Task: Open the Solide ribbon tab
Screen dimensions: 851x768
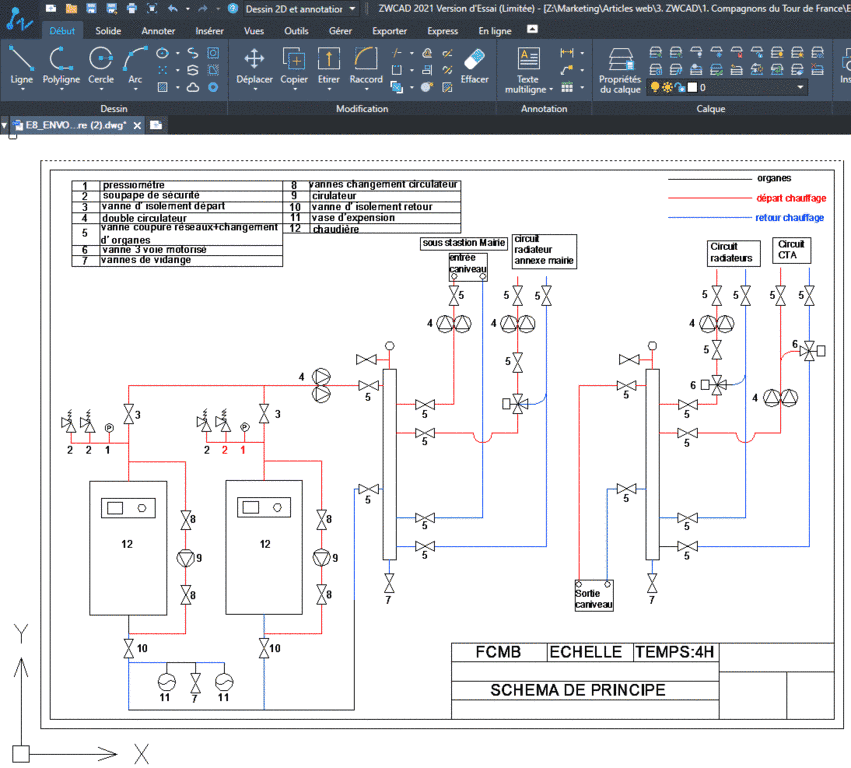Action: (108, 31)
